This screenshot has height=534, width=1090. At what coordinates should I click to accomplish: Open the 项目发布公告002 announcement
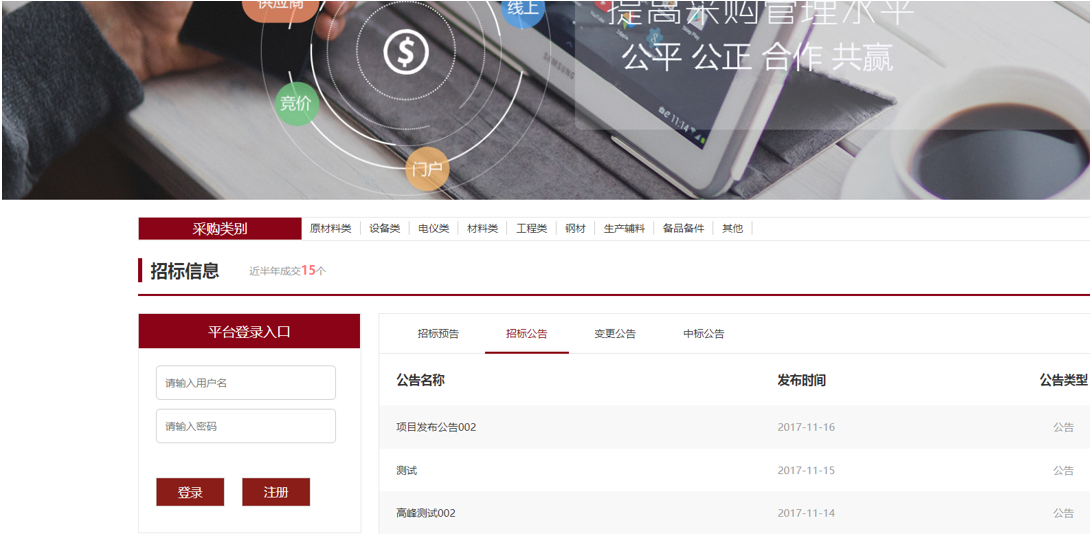[436, 427]
